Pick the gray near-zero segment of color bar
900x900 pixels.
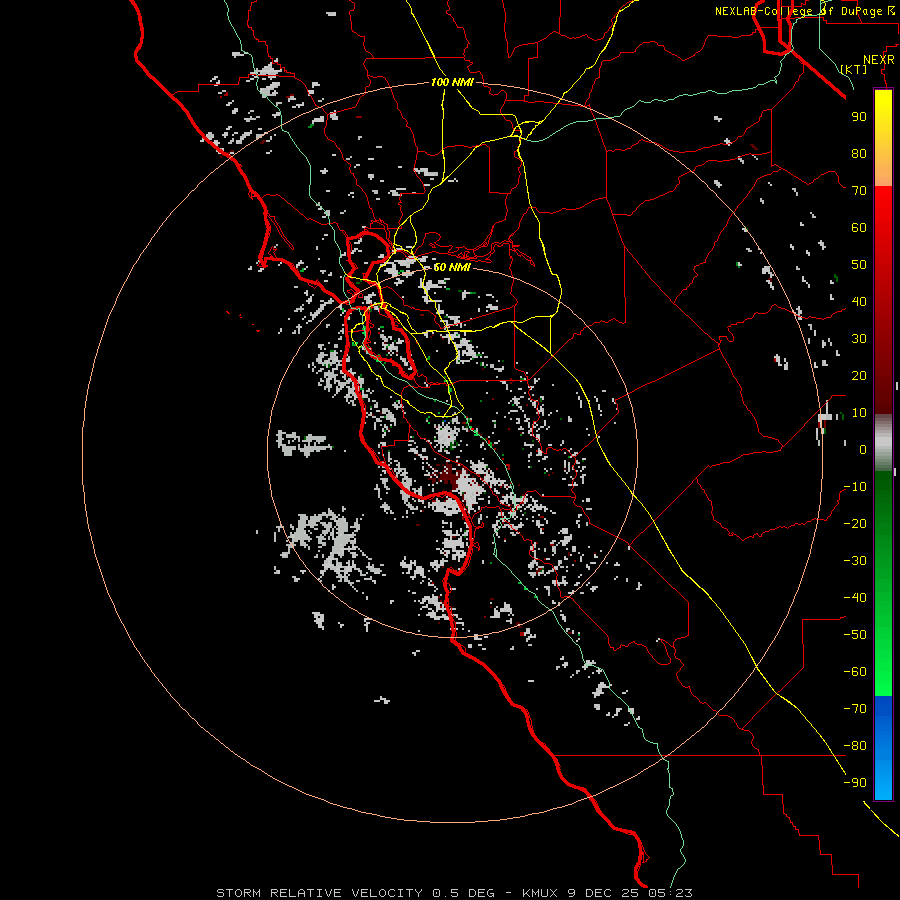[883, 443]
